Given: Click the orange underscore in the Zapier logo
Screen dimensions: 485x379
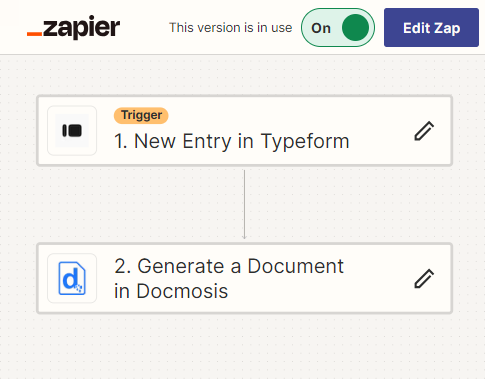Looking at the screenshot, I should pyautogui.click(x=34, y=34).
